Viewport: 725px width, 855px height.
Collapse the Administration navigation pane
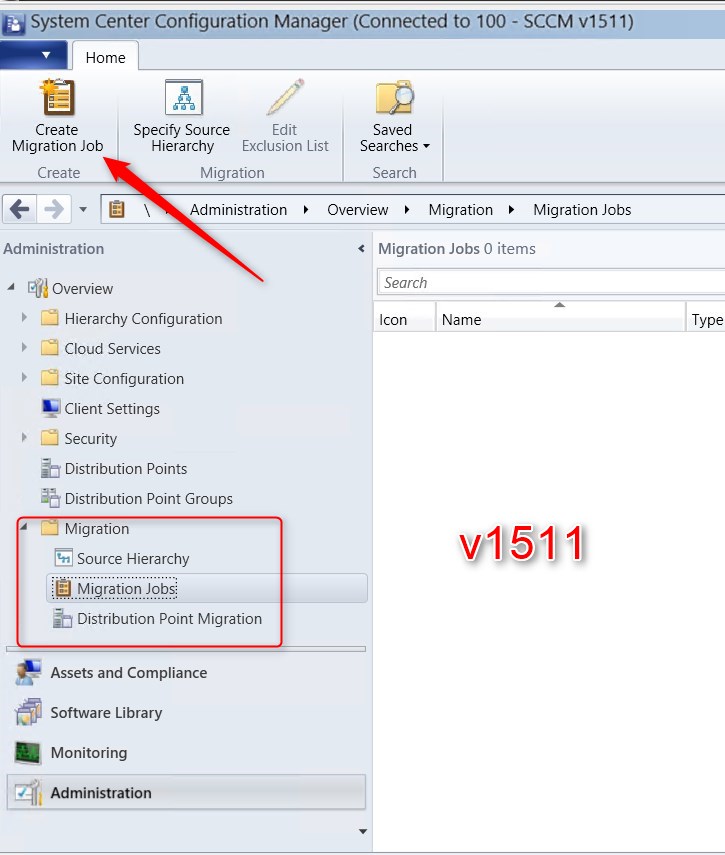tap(361, 249)
